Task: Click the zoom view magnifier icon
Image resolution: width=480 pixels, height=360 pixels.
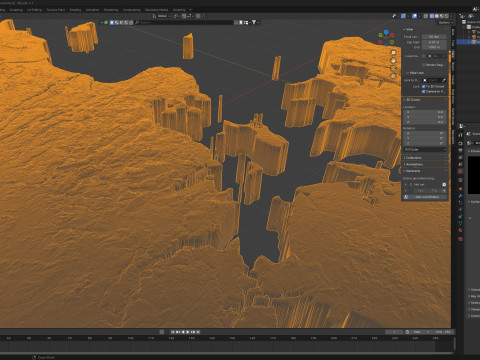Action: pos(393,53)
